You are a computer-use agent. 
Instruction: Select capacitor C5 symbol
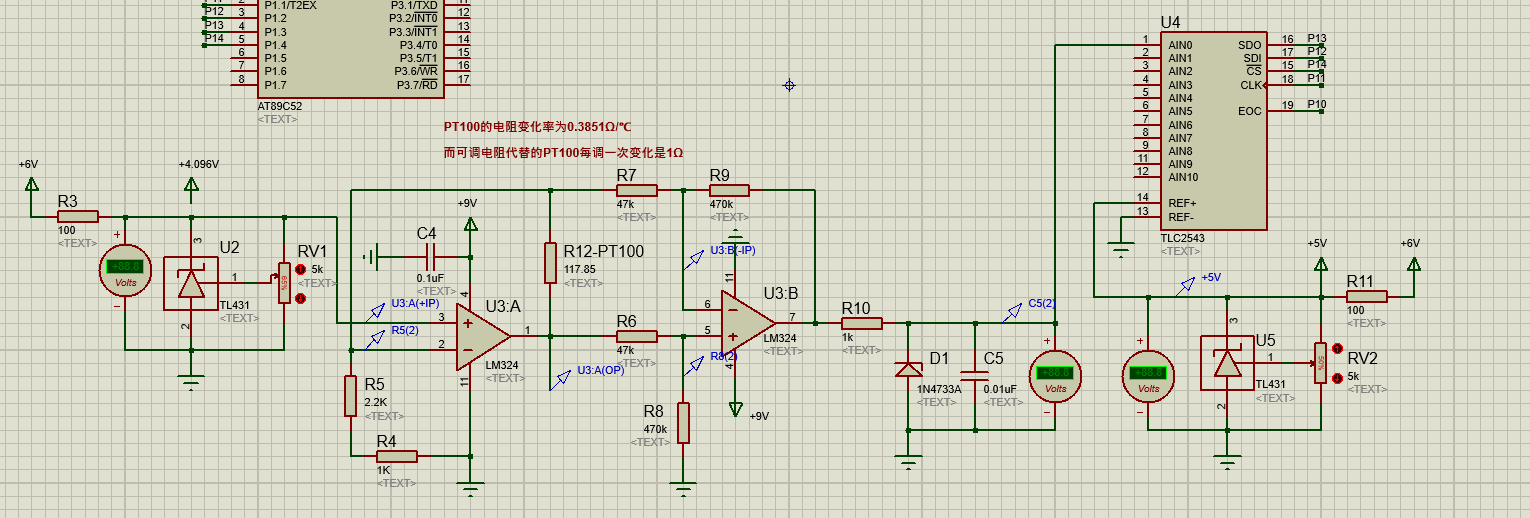click(976, 376)
